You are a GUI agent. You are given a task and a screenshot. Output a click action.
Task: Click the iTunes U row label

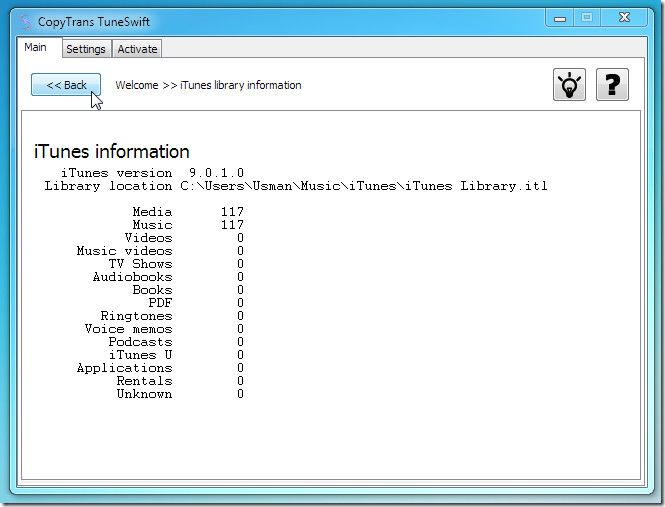[140, 355]
